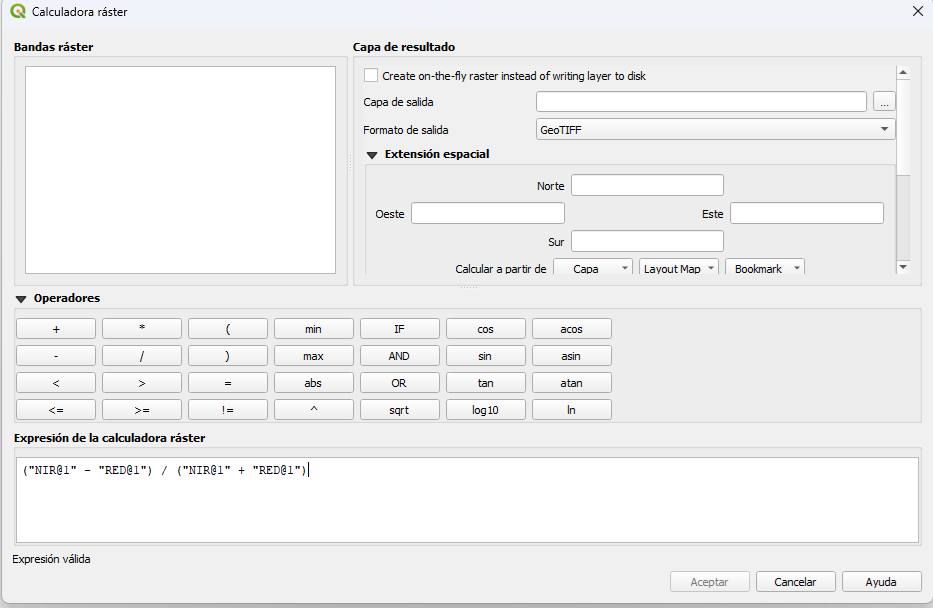The height and width of the screenshot is (608, 933).
Task: Collapse the Extensión espacial section
Action: (x=372, y=155)
